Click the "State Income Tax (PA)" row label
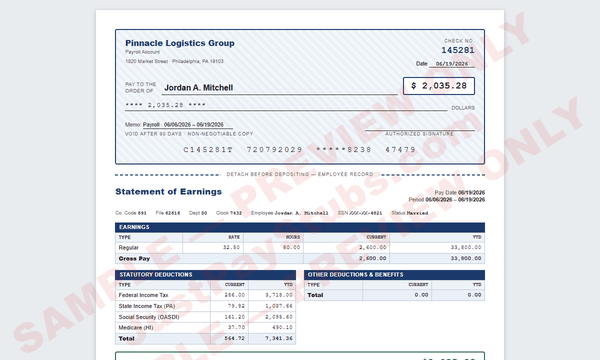600x360 pixels. tap(147, 306)
